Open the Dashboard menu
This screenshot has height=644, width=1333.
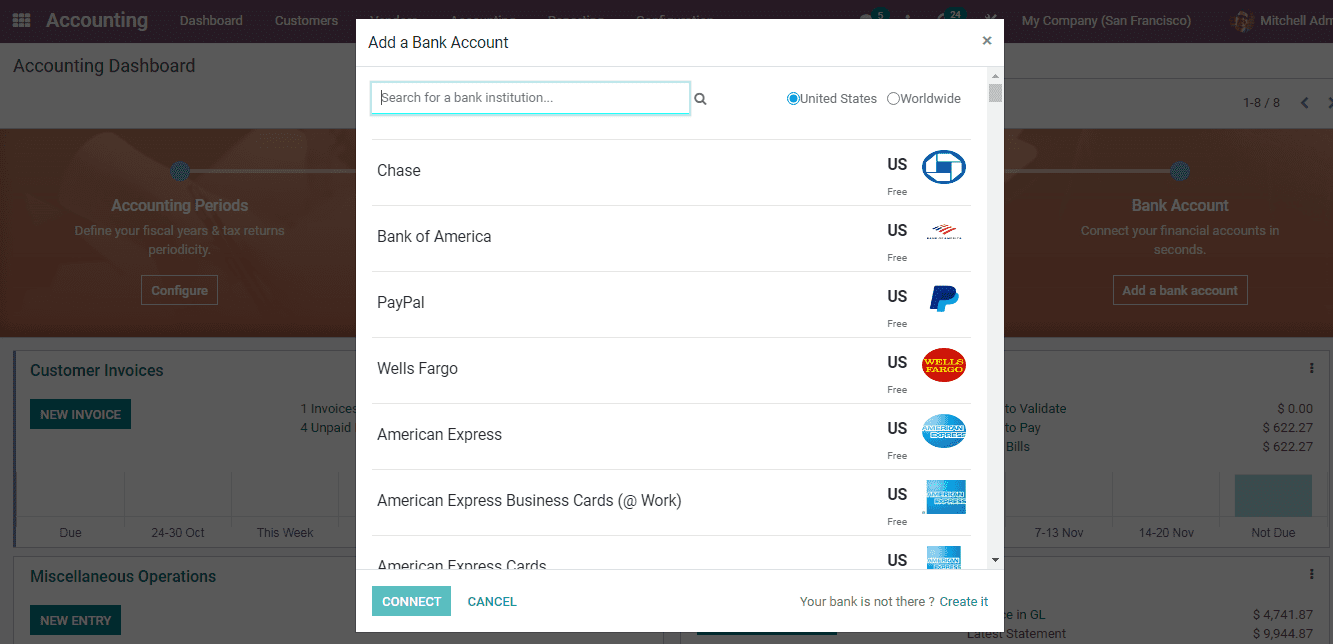point(211,20)
